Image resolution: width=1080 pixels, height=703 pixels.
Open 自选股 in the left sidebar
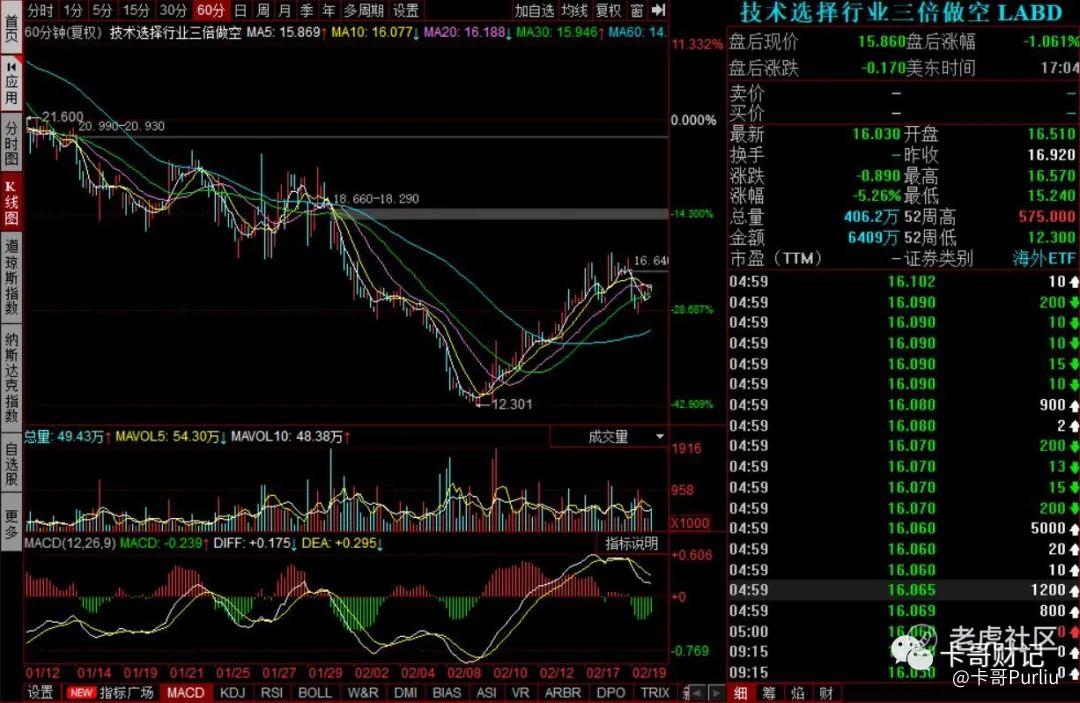(11, 465)
